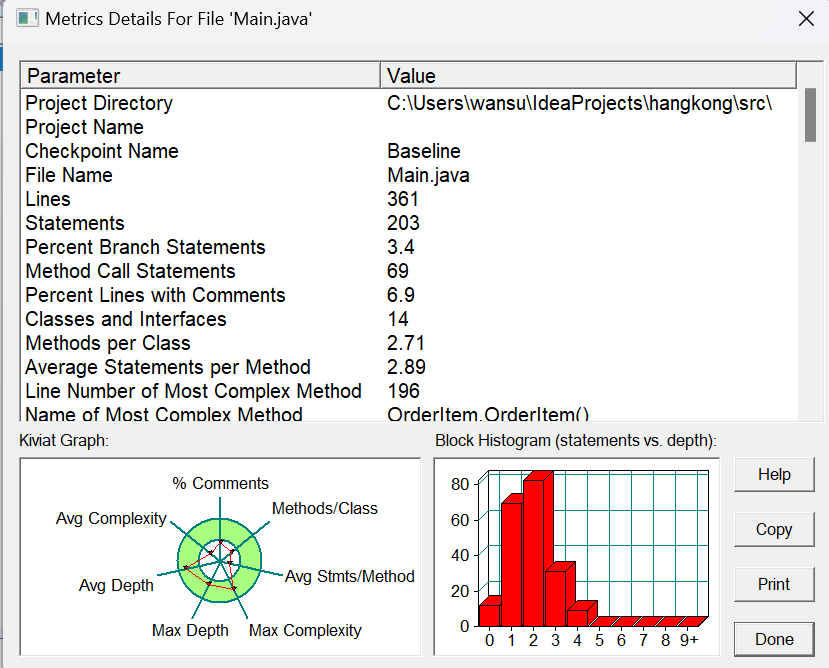This screenshot has height=668, width=829.
Task: Select Line Number of Most Complex Method row
Action: click(408, 391)
